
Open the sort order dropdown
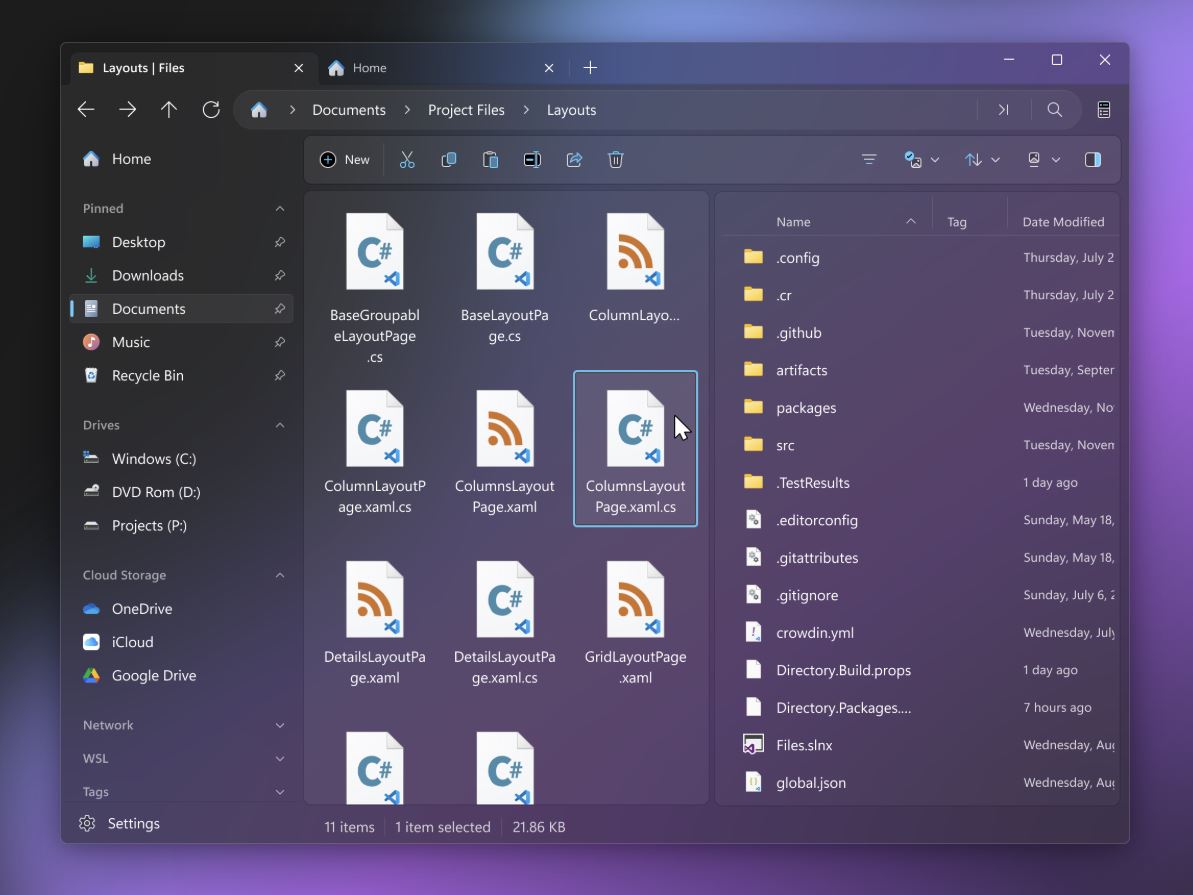(x=981, y=159)
